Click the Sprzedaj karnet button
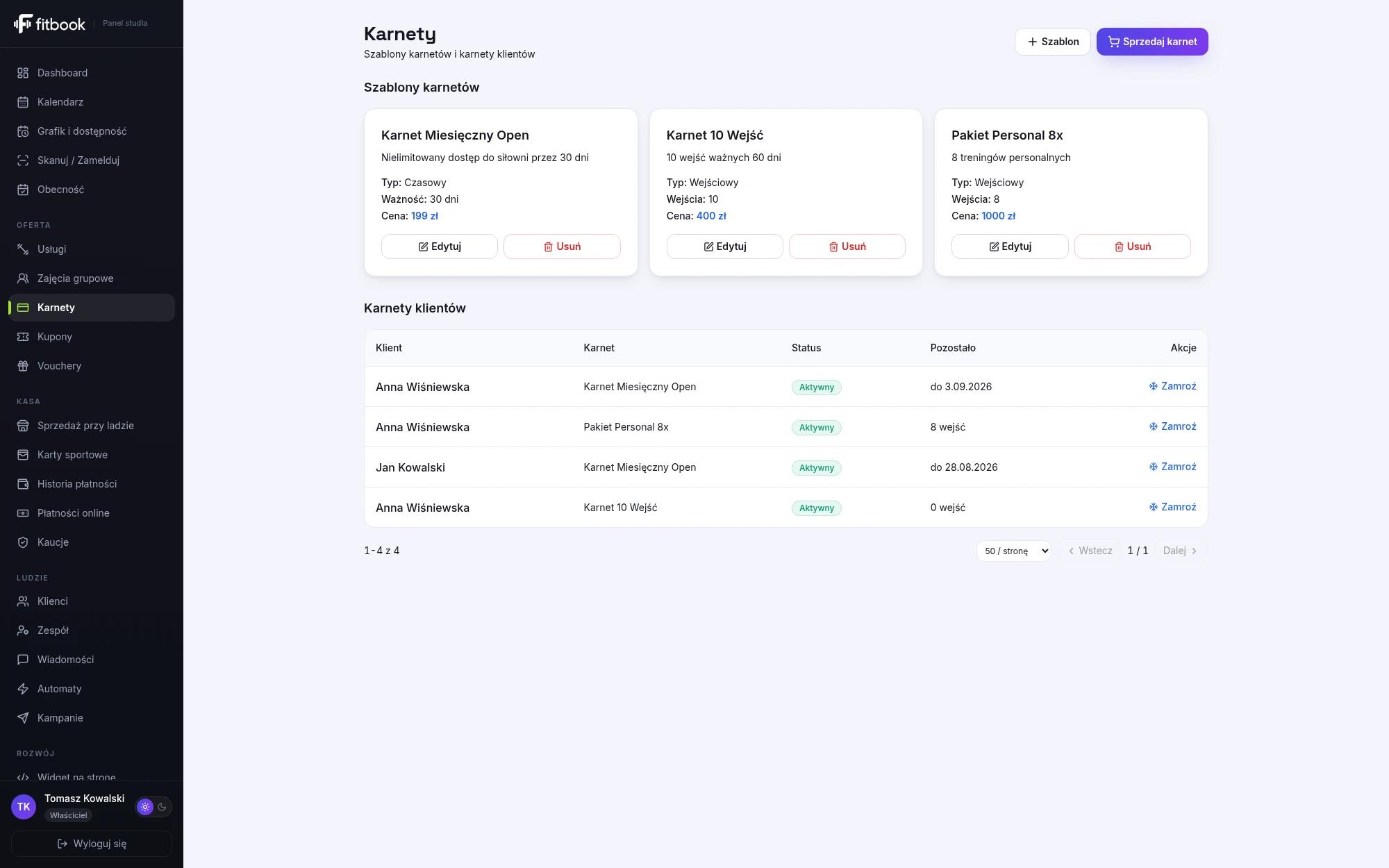1389x868 pixels. (1152, 42)
